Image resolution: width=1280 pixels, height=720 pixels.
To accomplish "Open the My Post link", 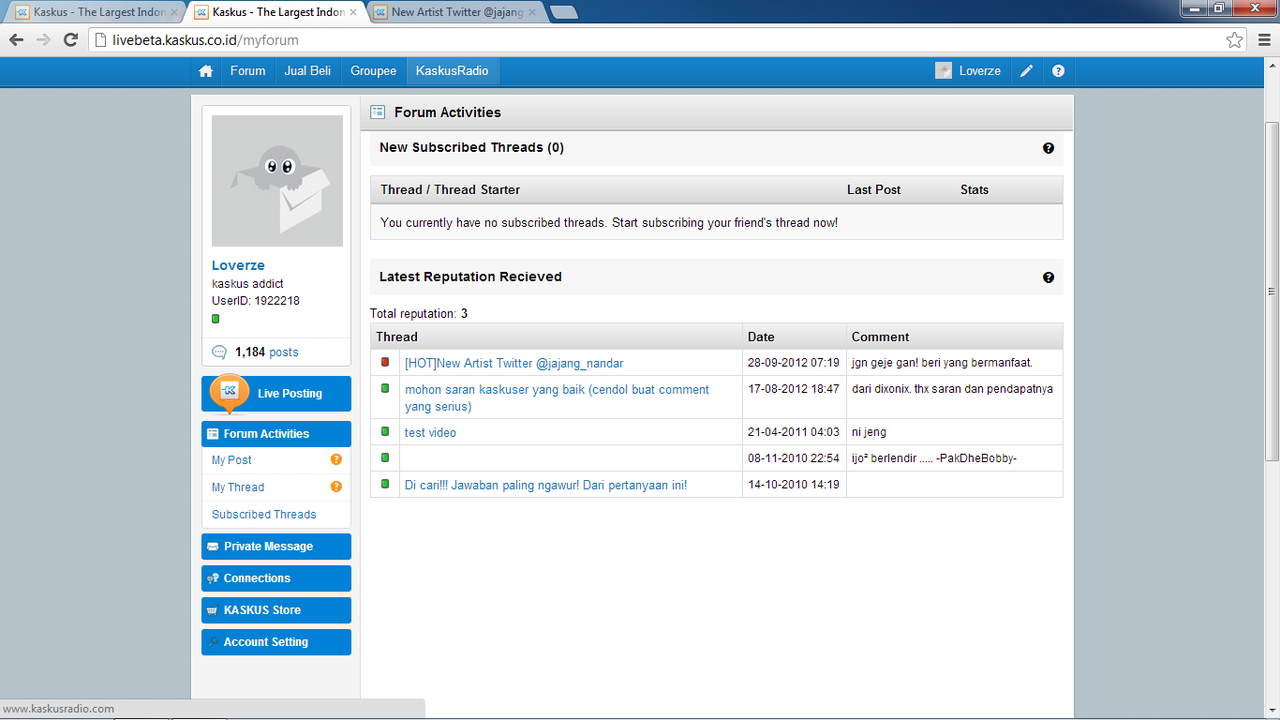I will pyautogui.click(x=232, y=460).
